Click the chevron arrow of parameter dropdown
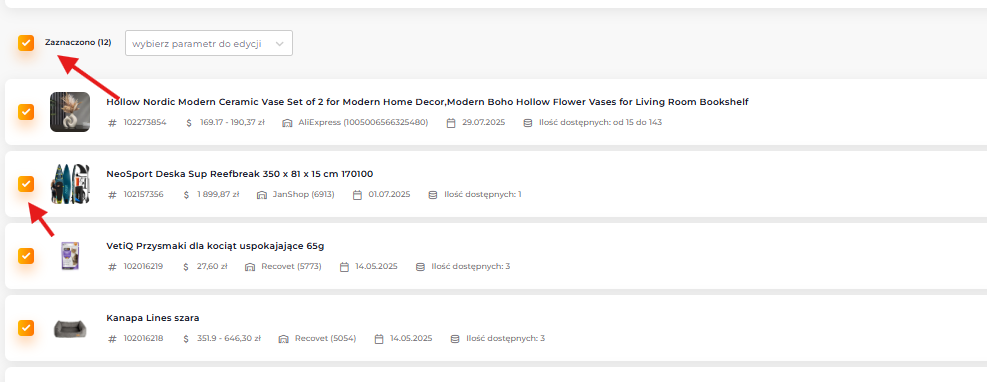The width and height of the screenshot is (987, 382). [x=280, y=43]
